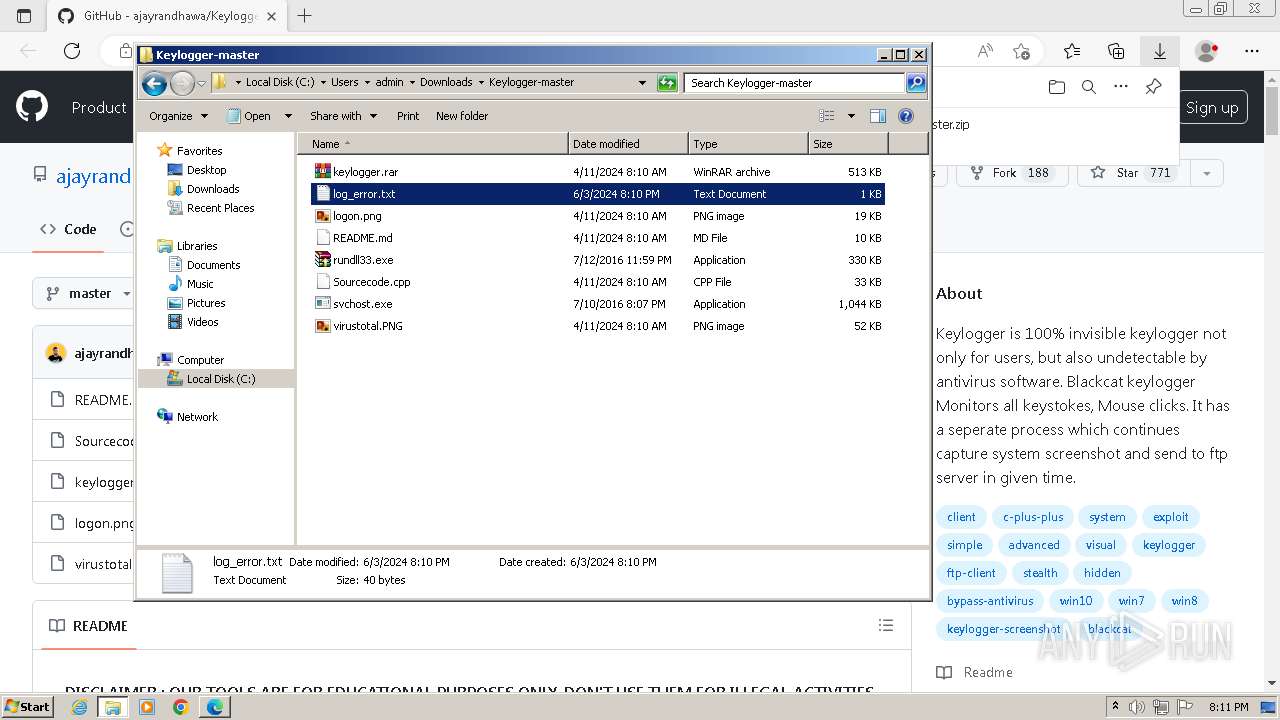Click the Readme link in About sidebar
The width and height of the screenshot is (1280, 720).
pos(975,672)
